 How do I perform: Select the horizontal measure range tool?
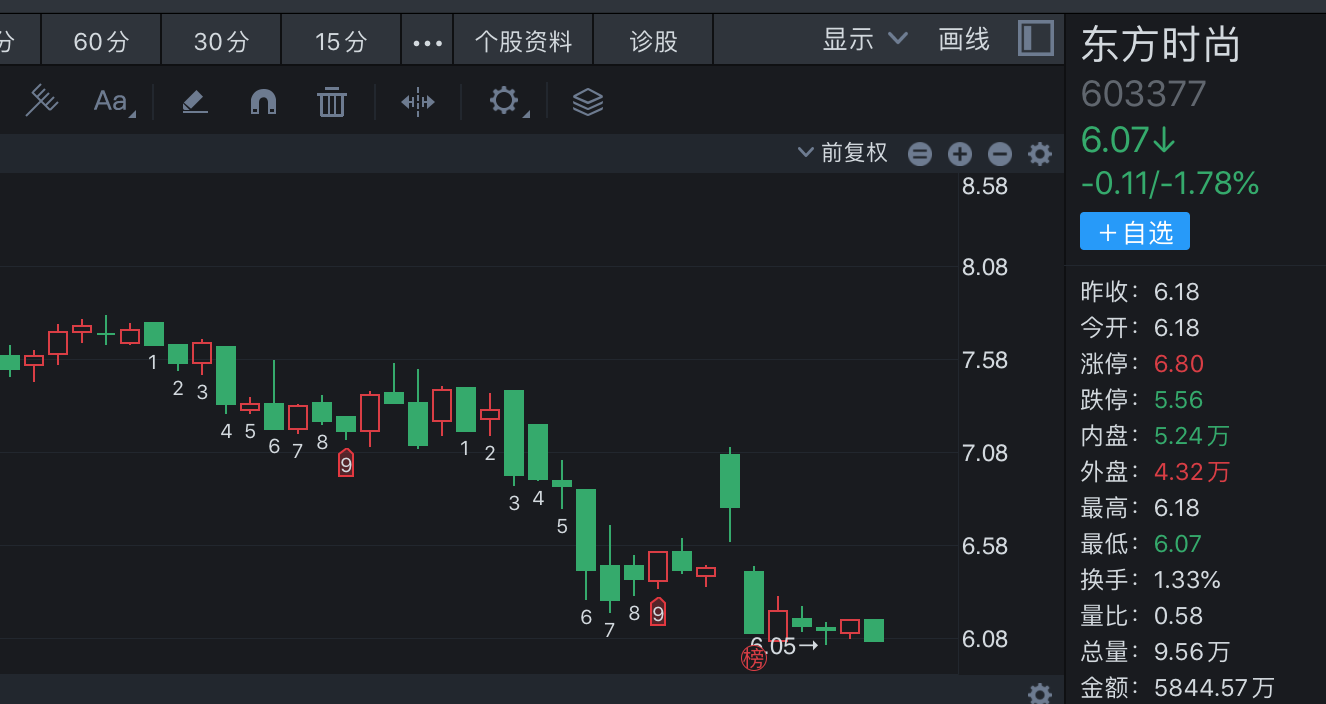[417, 101]
